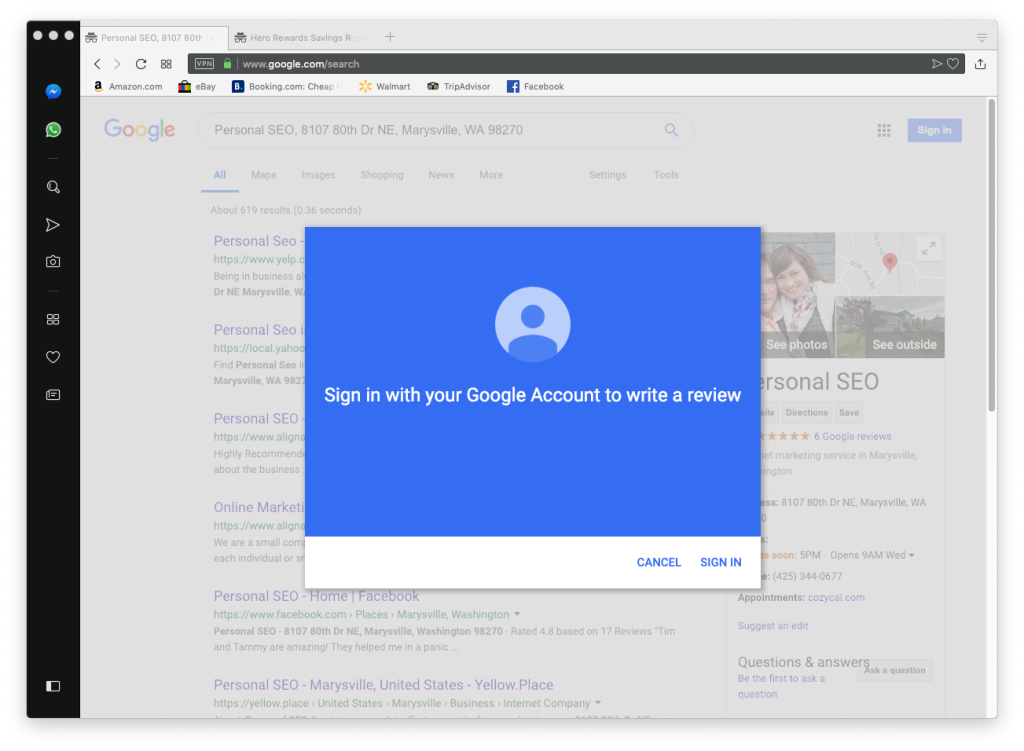
Task: Cancel the sign-in dialog
Action: coord(659,562)
